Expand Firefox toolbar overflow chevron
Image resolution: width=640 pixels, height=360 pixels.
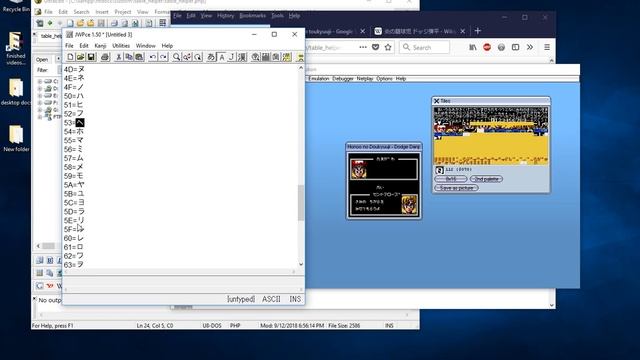click(x=530, y=47)
